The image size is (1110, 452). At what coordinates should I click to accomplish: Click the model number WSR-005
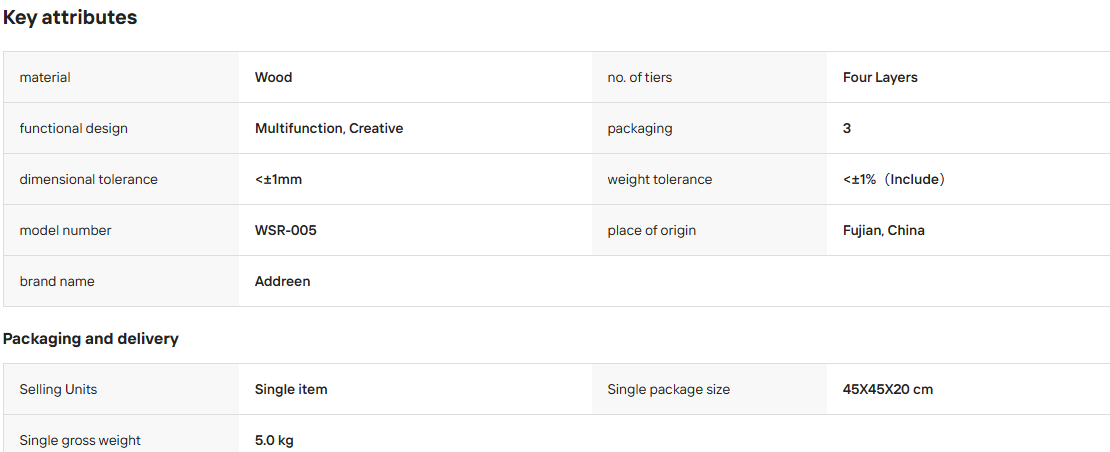(x=285, y=230)
